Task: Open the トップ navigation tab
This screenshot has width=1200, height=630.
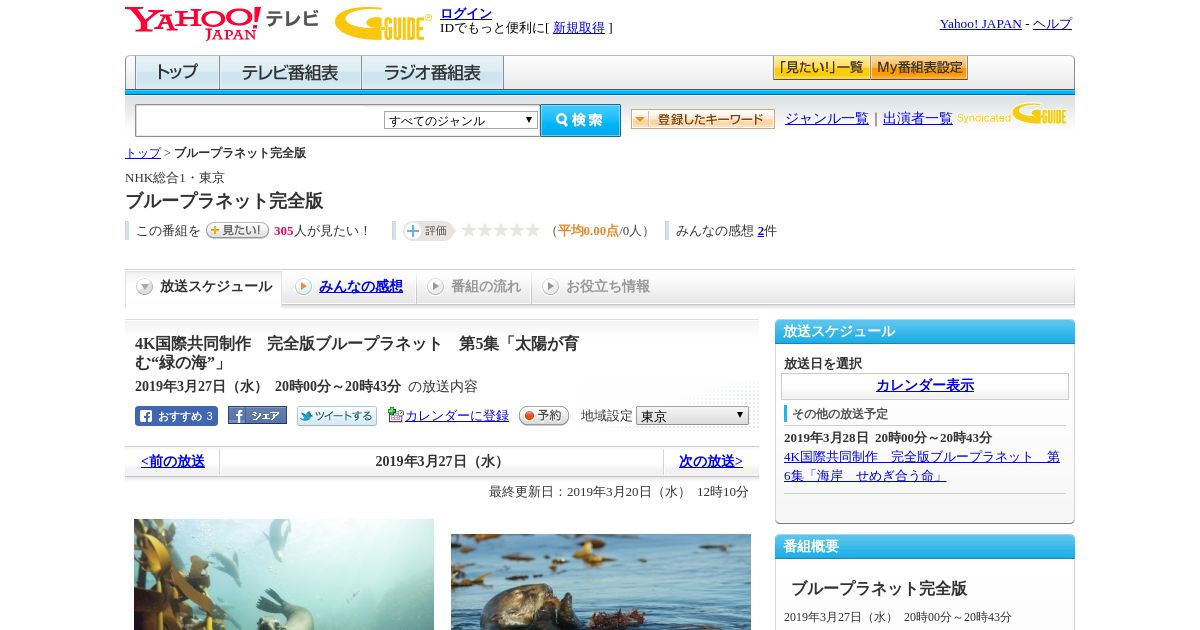Action: pos(177,73)
